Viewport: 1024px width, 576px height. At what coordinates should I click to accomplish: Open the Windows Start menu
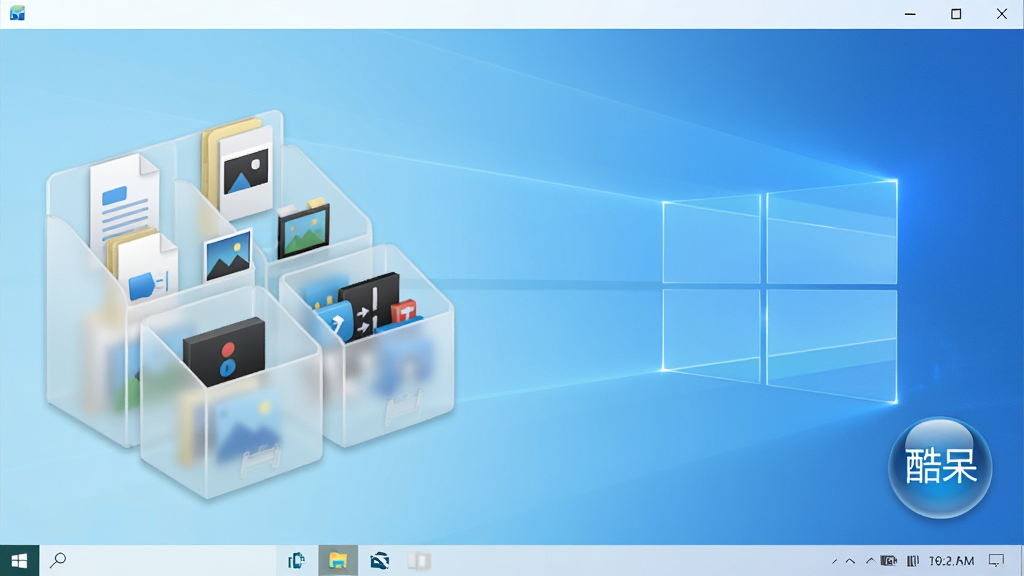click(x=20, y=560)
